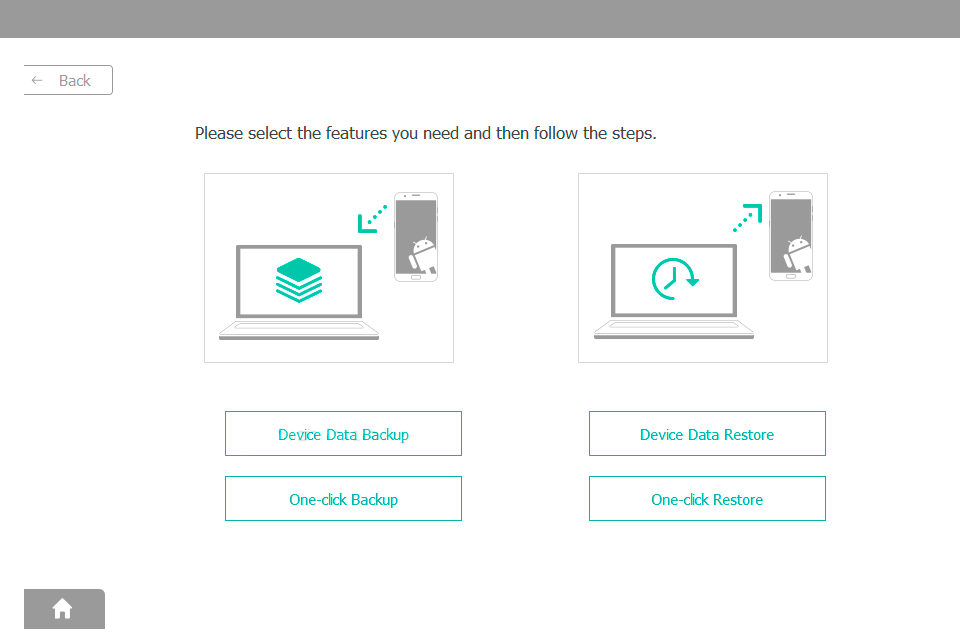Start a Device Data Backup
This screenshot has width=960, height=640.
pos(343,433)
